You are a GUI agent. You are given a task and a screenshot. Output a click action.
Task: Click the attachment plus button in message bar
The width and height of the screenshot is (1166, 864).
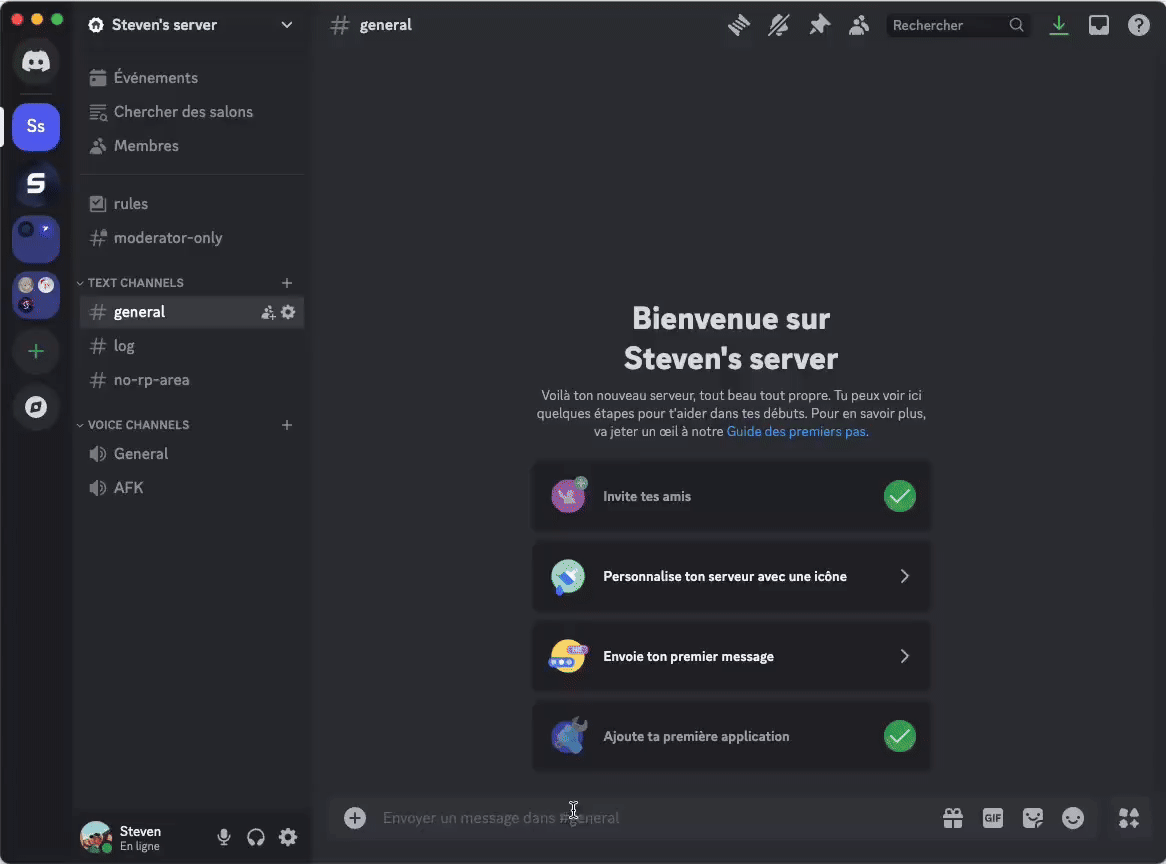click(x=355, y=818)
